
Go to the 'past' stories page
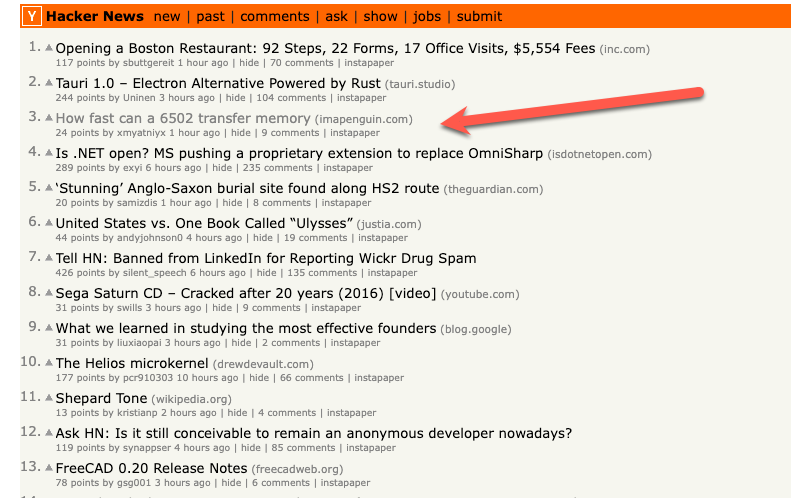pyautogui.click(x=210, y=16)
